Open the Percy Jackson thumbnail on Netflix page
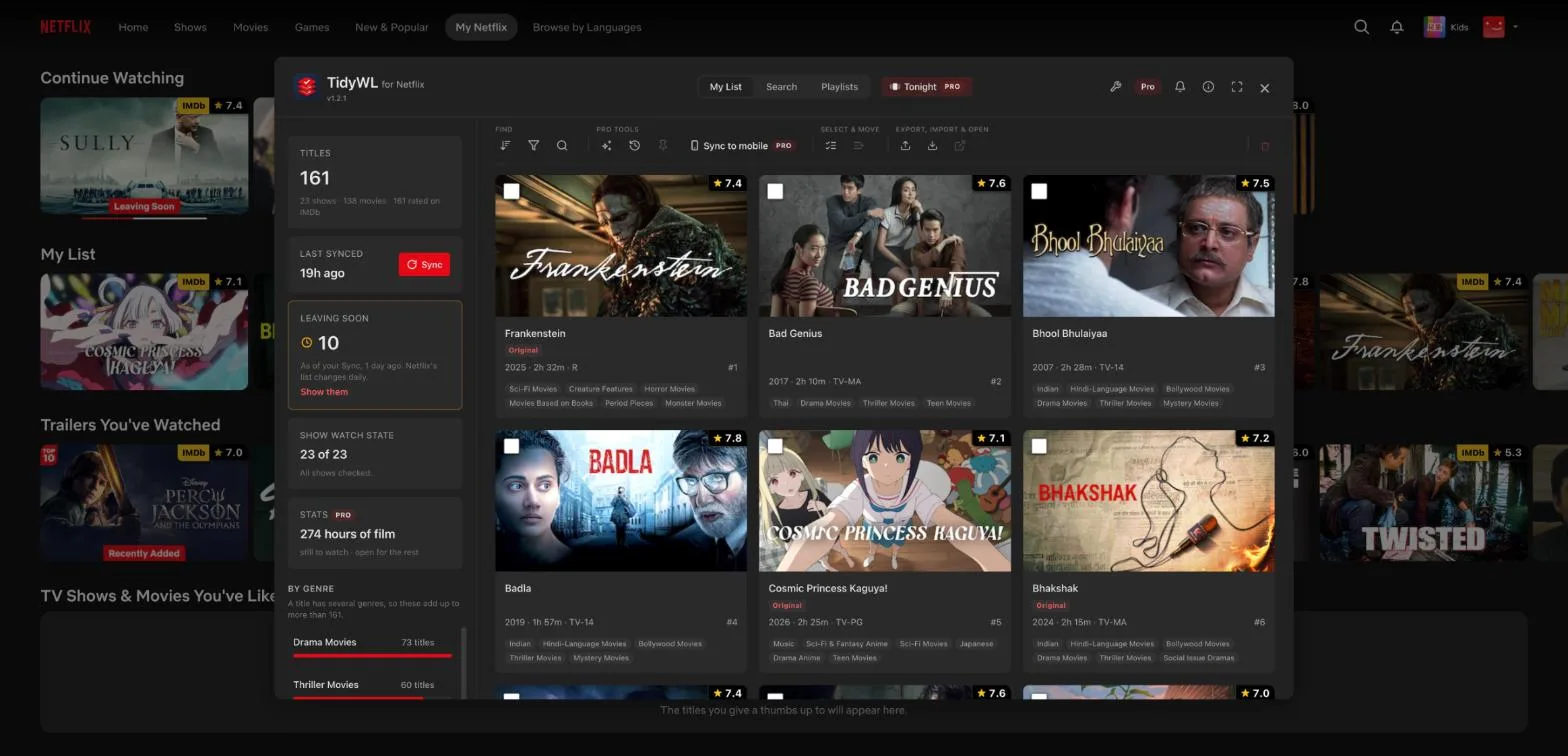This screenshot has width=1568, height=756. (144, 502)
